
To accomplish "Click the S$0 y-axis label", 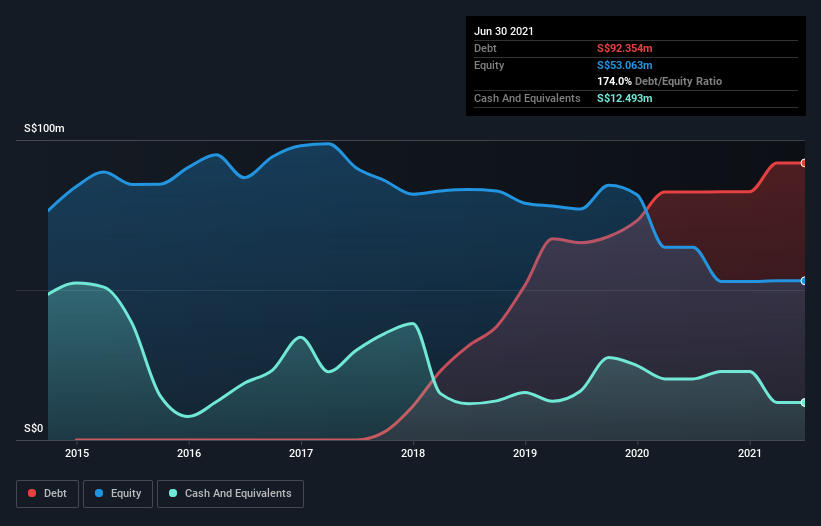I will (34, 429).
